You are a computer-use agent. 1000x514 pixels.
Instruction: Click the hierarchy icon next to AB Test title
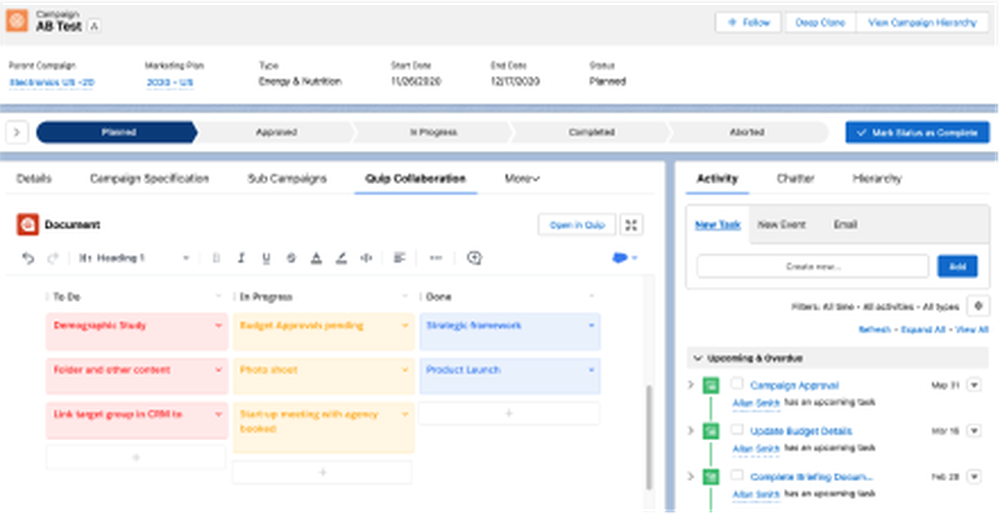coord(94,26)
